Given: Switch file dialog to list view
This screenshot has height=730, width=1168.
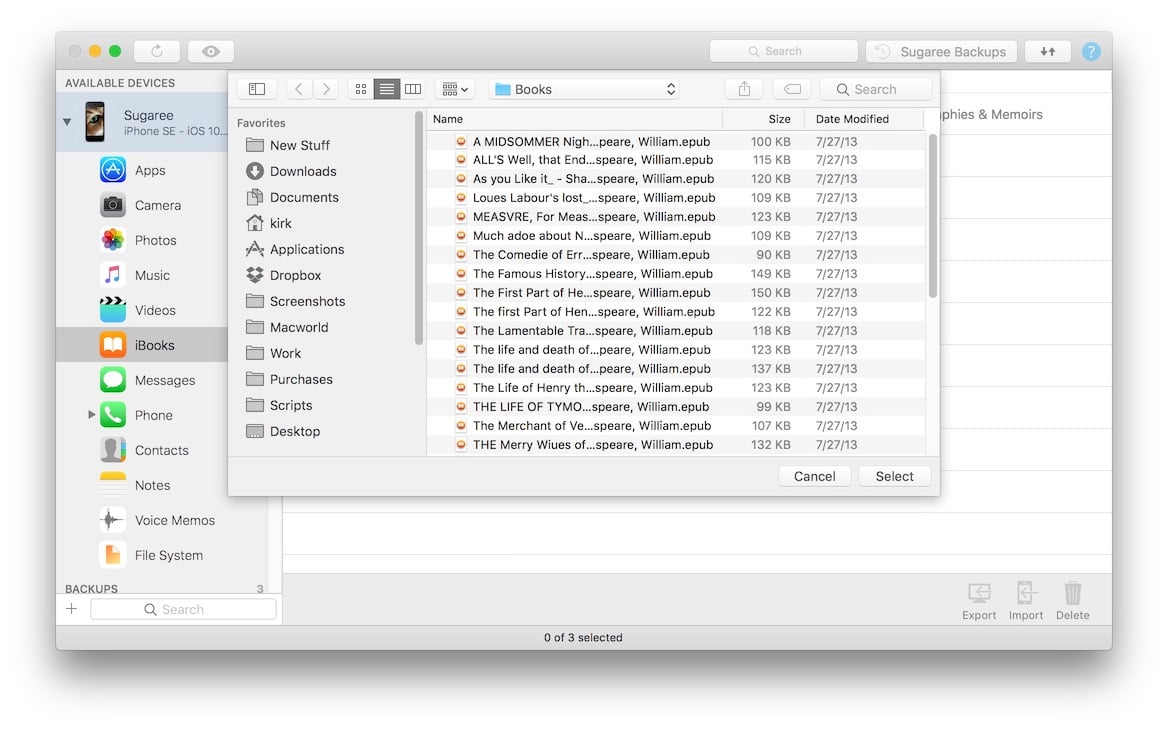Looking at the screenshot, I should coord(387,89).
